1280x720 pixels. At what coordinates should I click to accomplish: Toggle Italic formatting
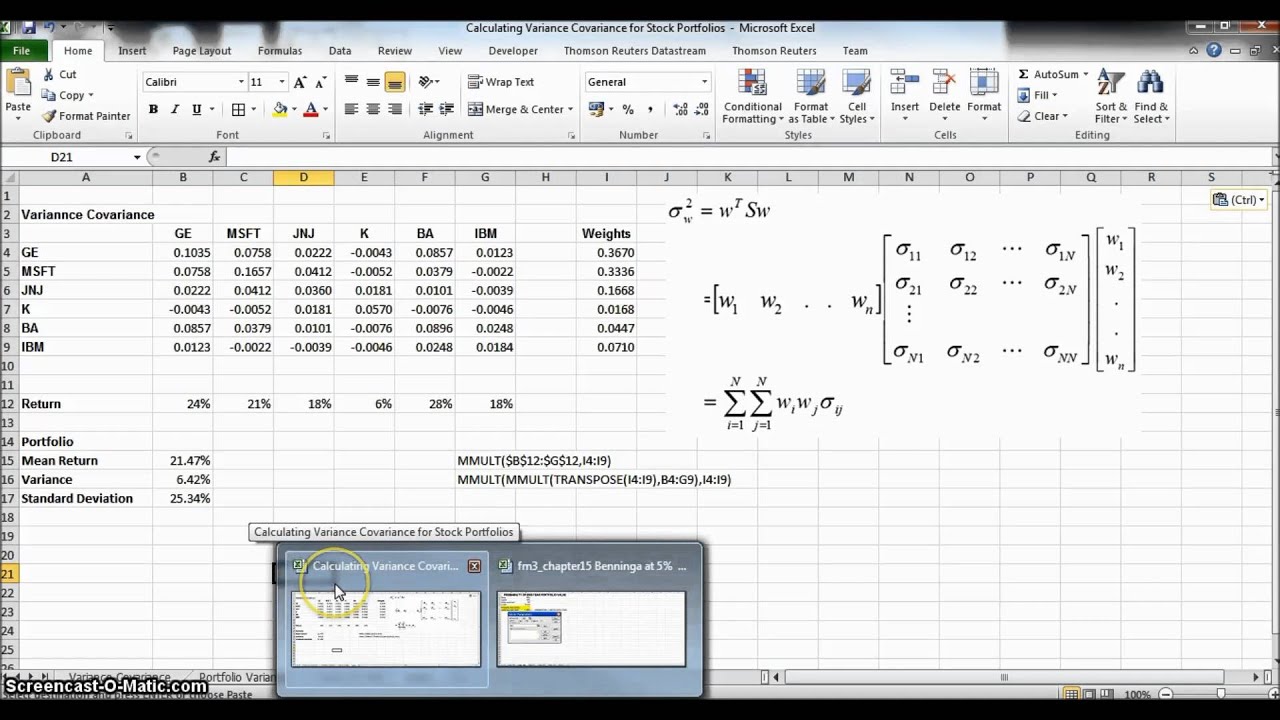pyautogui.click(x=175, y=110)
